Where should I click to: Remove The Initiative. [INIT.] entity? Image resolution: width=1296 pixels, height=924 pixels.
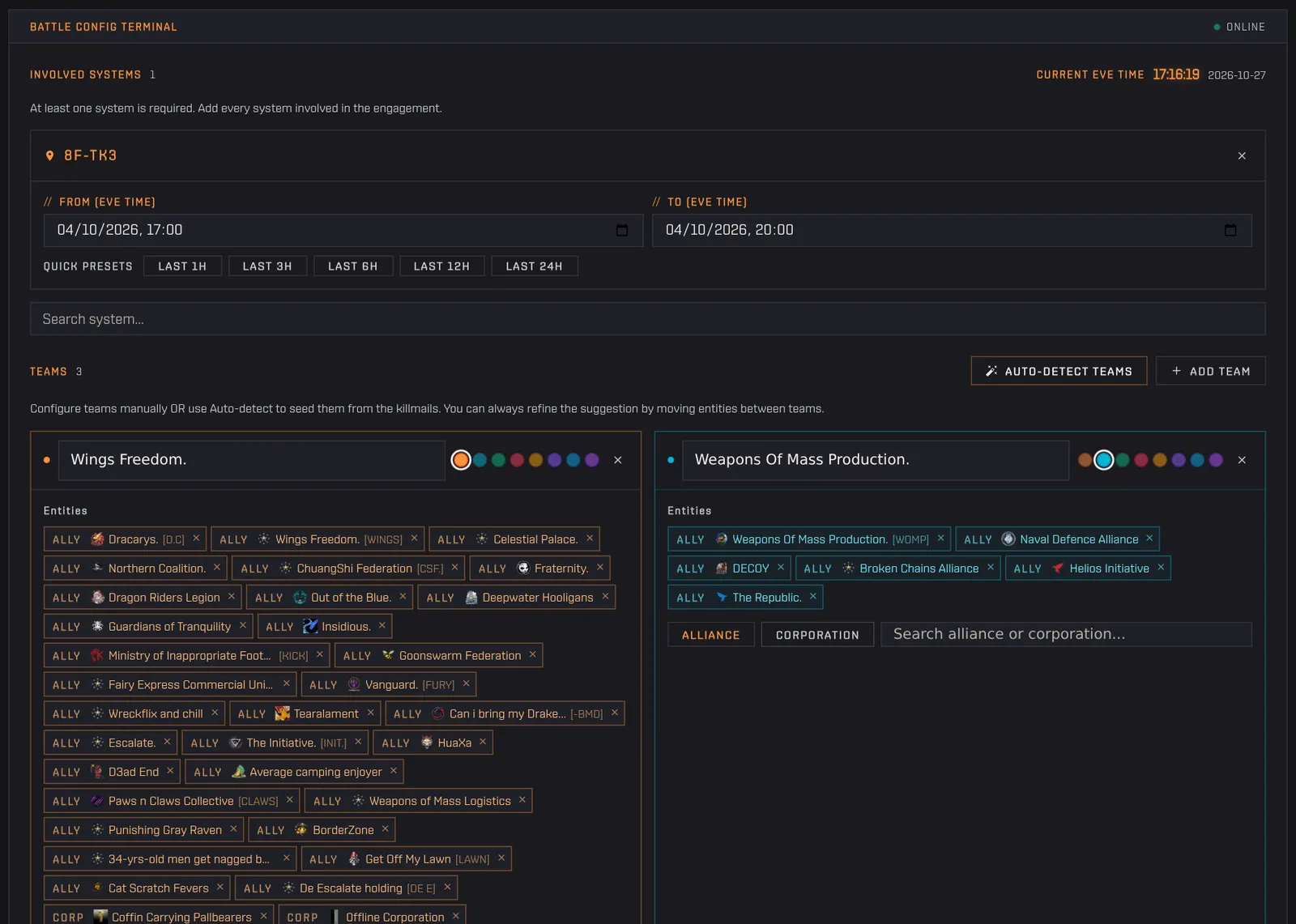tap(358, 742)
